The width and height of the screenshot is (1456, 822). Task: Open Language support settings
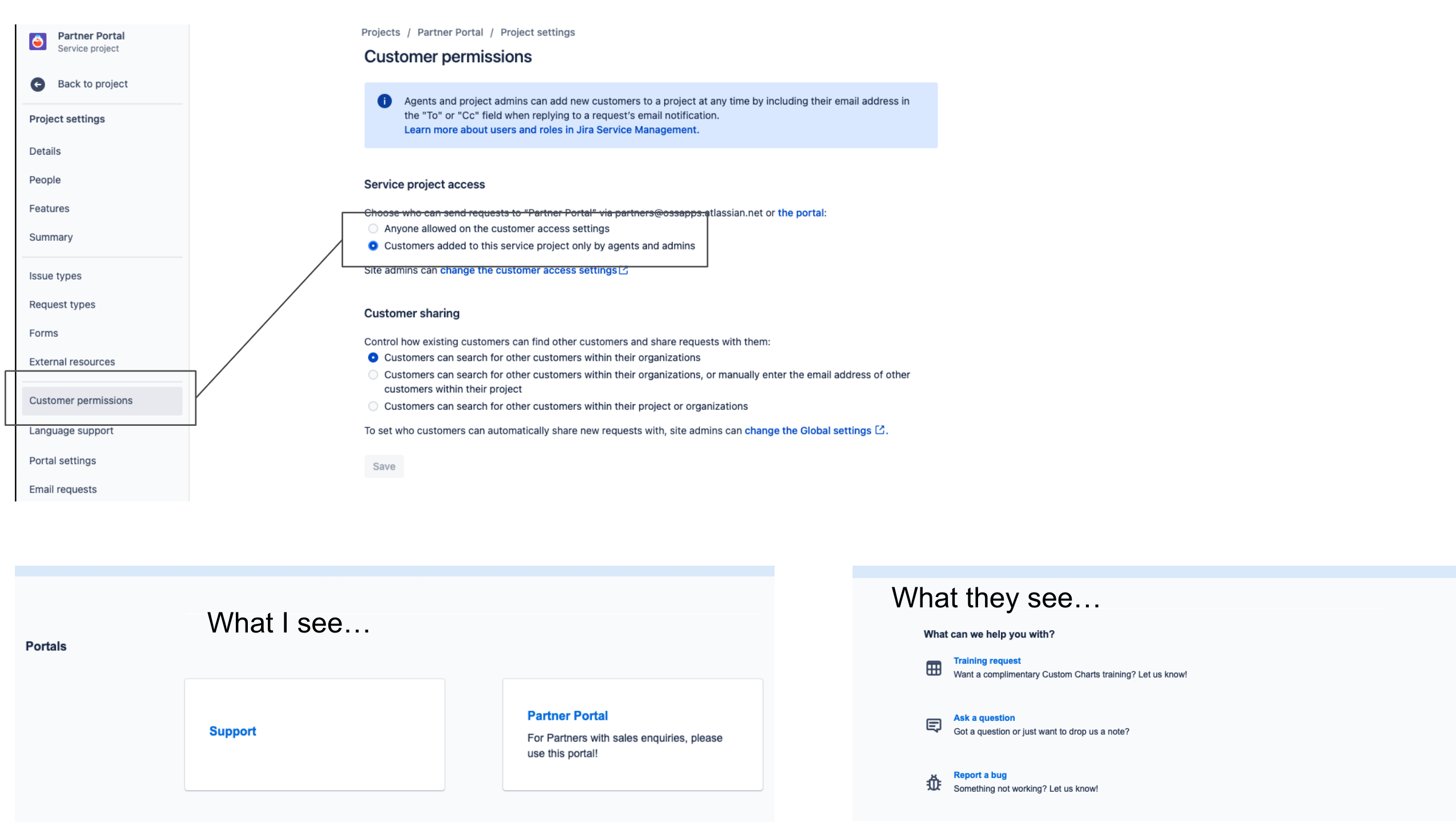coord(71,430)
